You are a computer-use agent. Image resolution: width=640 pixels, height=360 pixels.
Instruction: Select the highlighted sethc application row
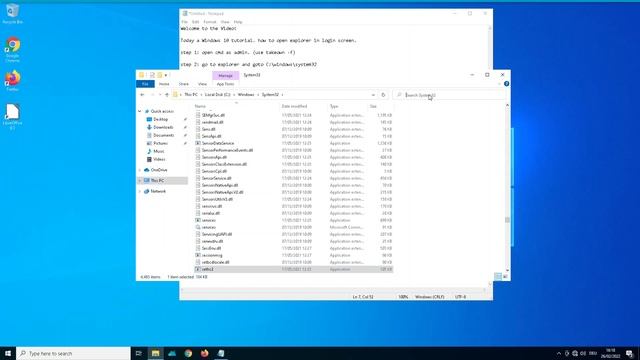[293, 269]
